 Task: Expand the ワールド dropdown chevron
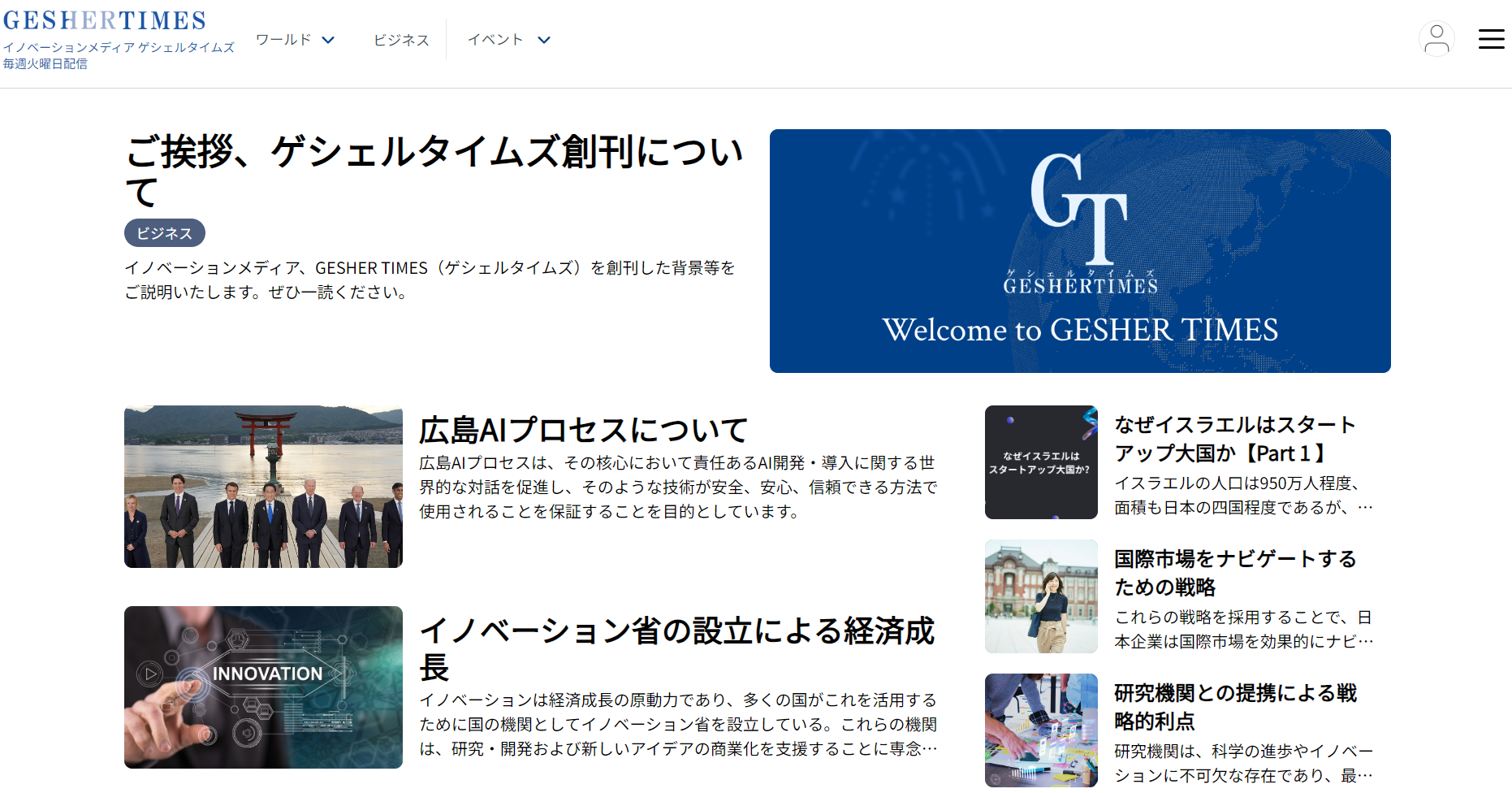(328, 39)
